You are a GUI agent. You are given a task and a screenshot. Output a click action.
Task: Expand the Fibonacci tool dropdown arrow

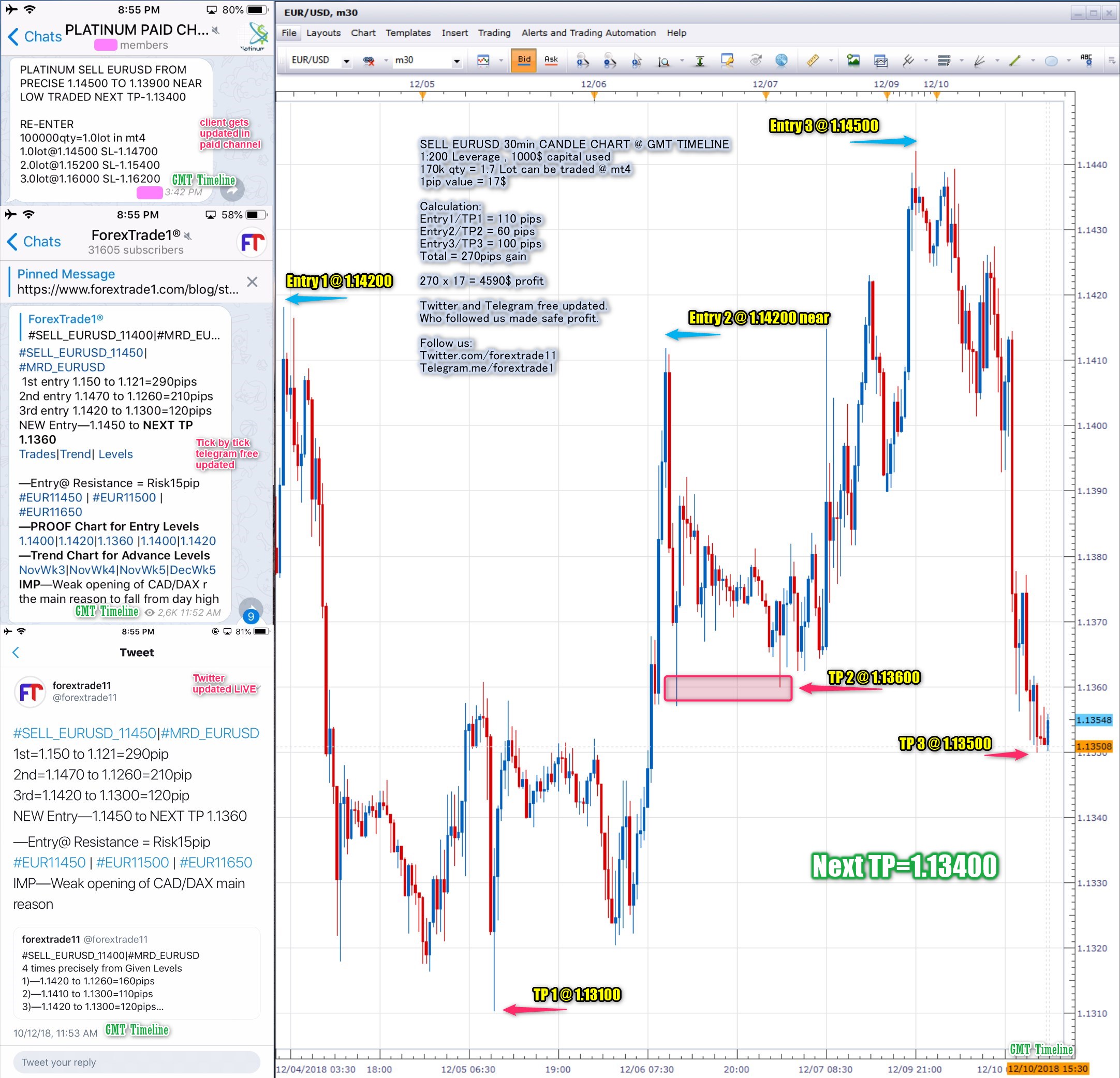(x=961, y=61)
